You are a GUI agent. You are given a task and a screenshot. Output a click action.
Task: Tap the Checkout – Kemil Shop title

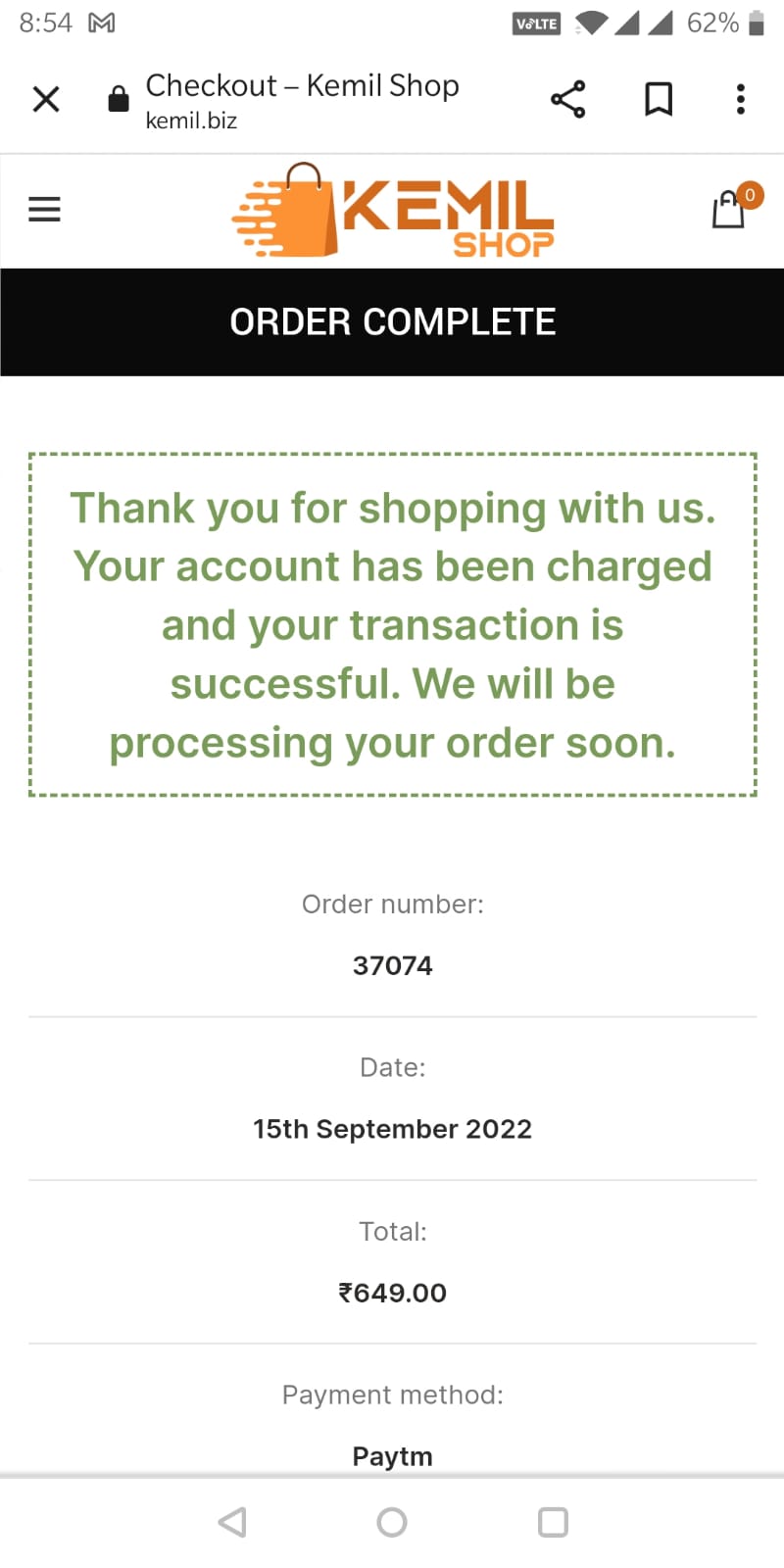click(302, 86)
